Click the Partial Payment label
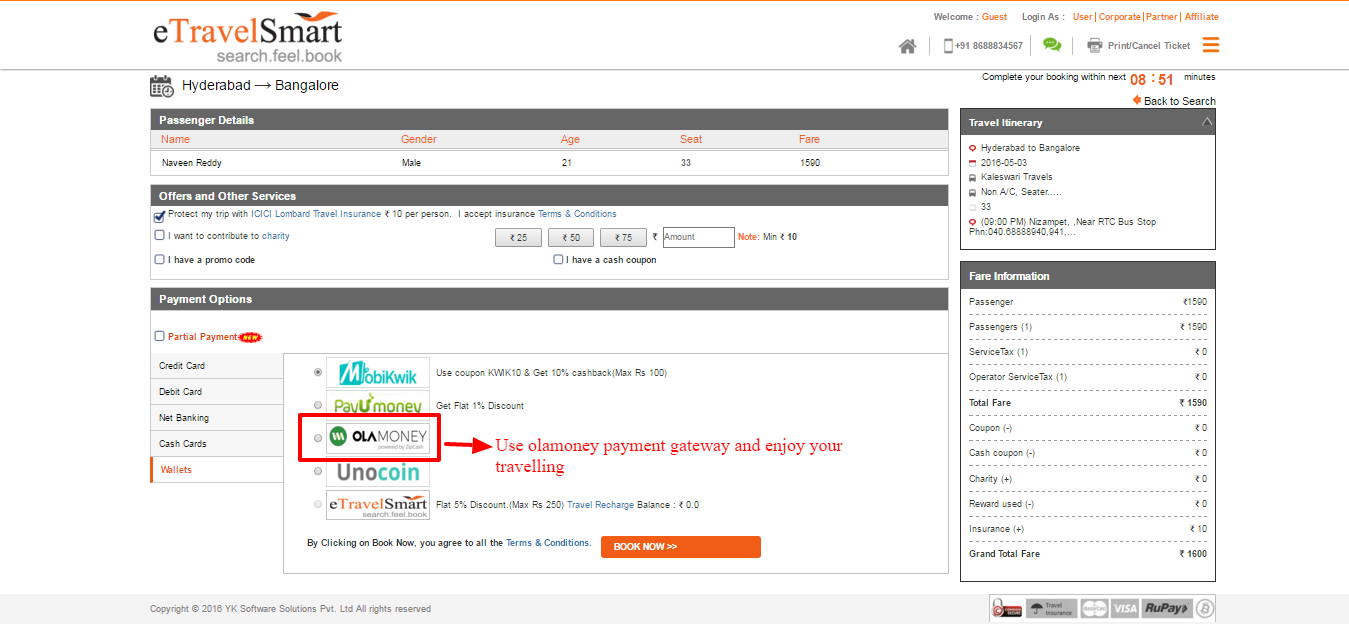 [203, 337]
